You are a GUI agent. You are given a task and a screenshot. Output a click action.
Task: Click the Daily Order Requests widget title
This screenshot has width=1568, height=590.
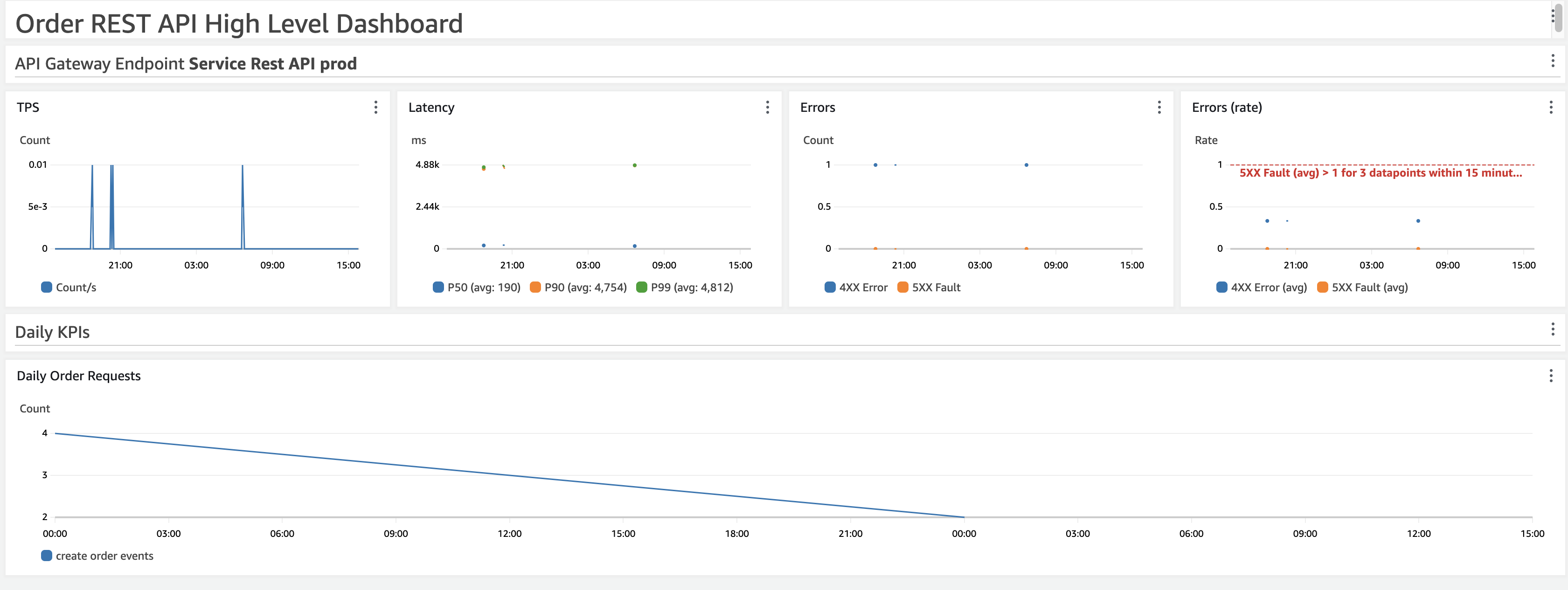[78, 376]
